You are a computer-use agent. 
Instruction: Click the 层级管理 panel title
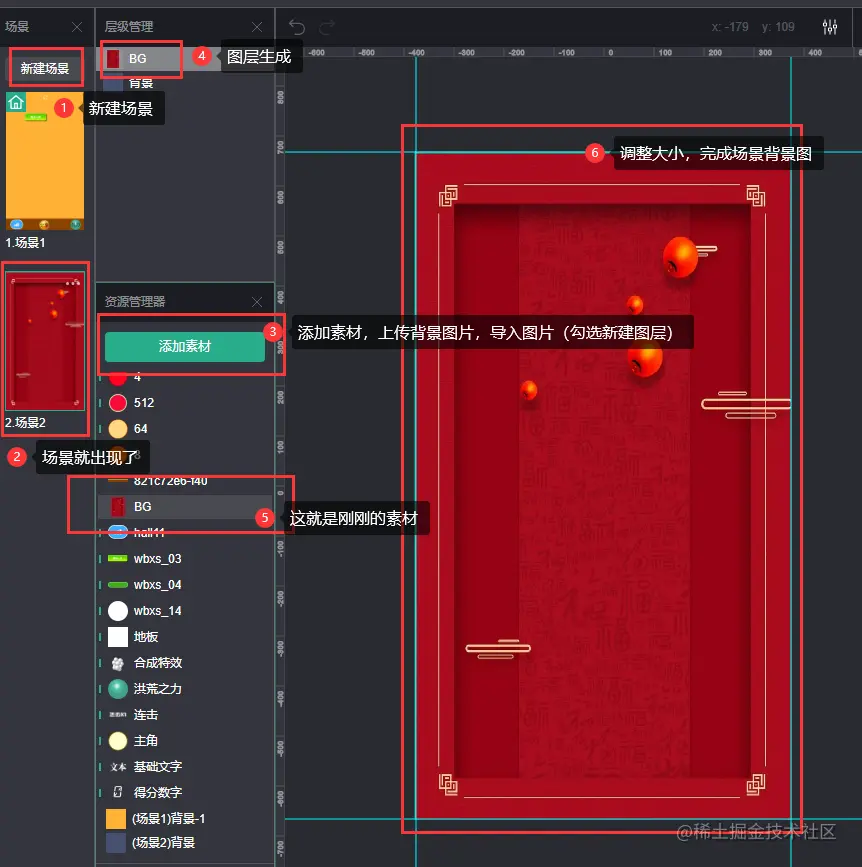129,27
